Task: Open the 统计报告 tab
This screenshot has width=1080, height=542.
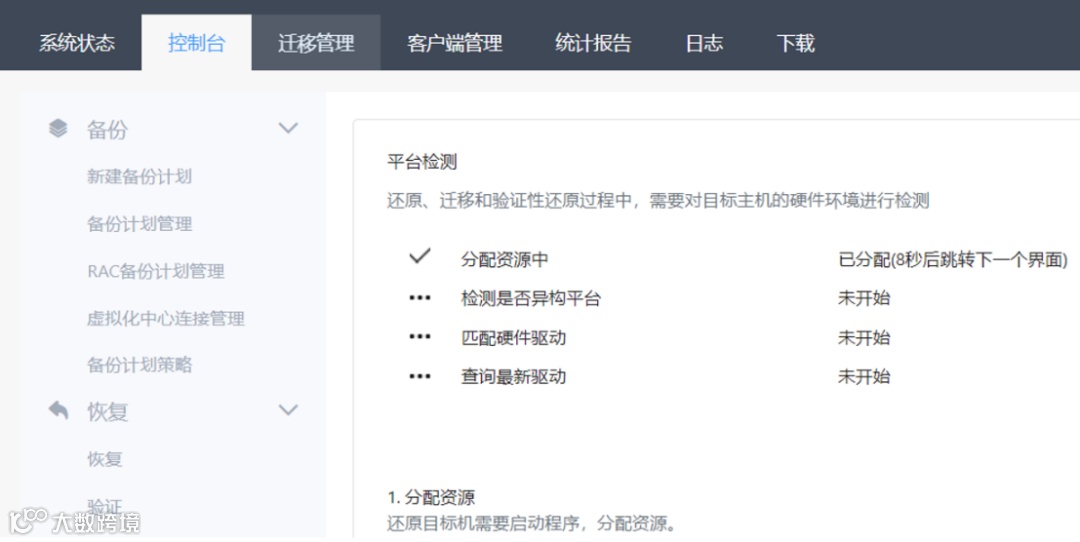Action: (x=593, y=43)
